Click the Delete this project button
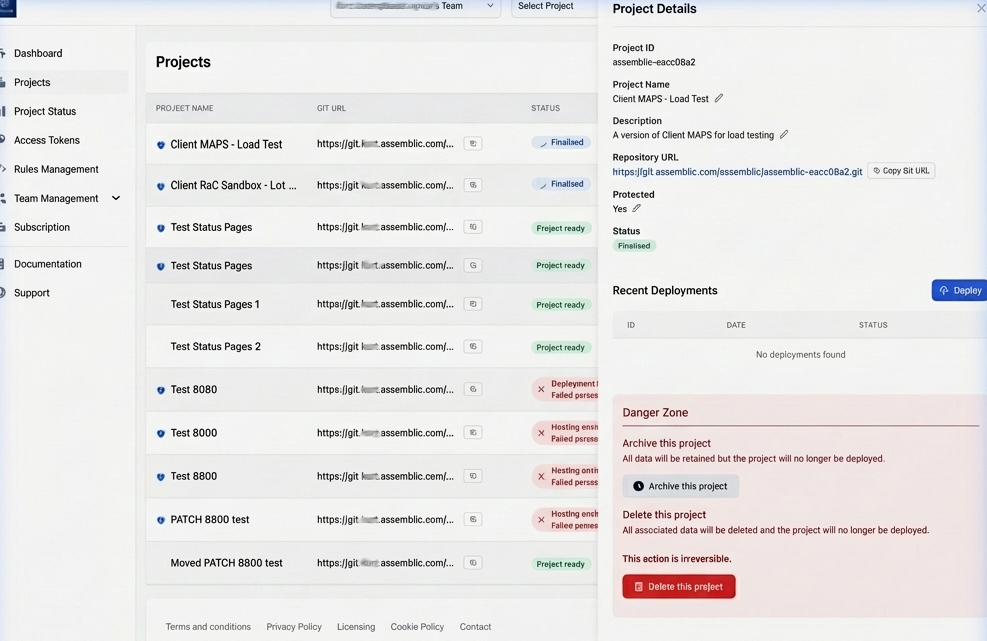Image resolution: width=987 pixels, height=641 pixels. (x=679, y=587)
